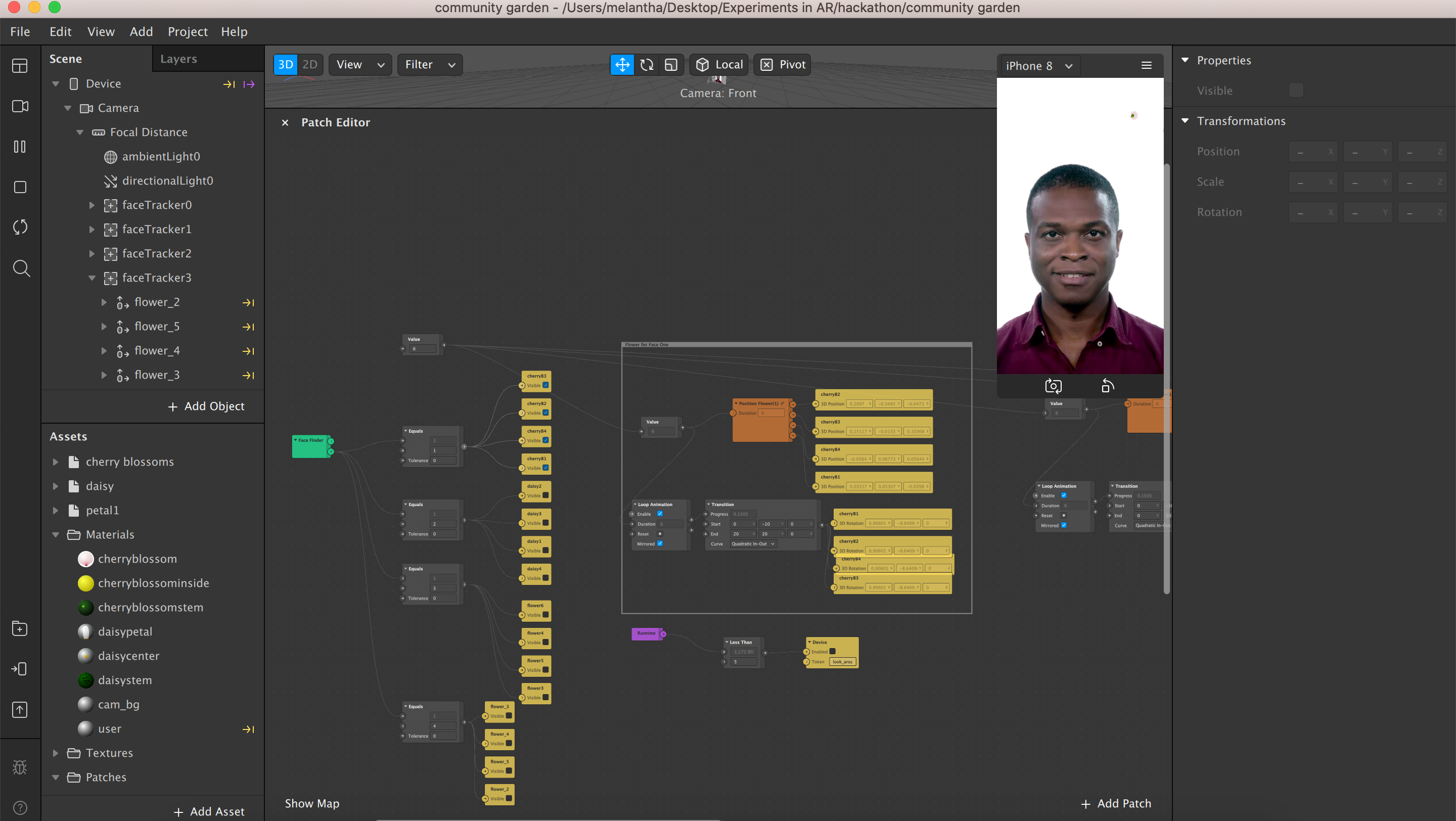
Task: Toggle Visible checkbox on cherryB3 patch
Action: pos(545,385)
